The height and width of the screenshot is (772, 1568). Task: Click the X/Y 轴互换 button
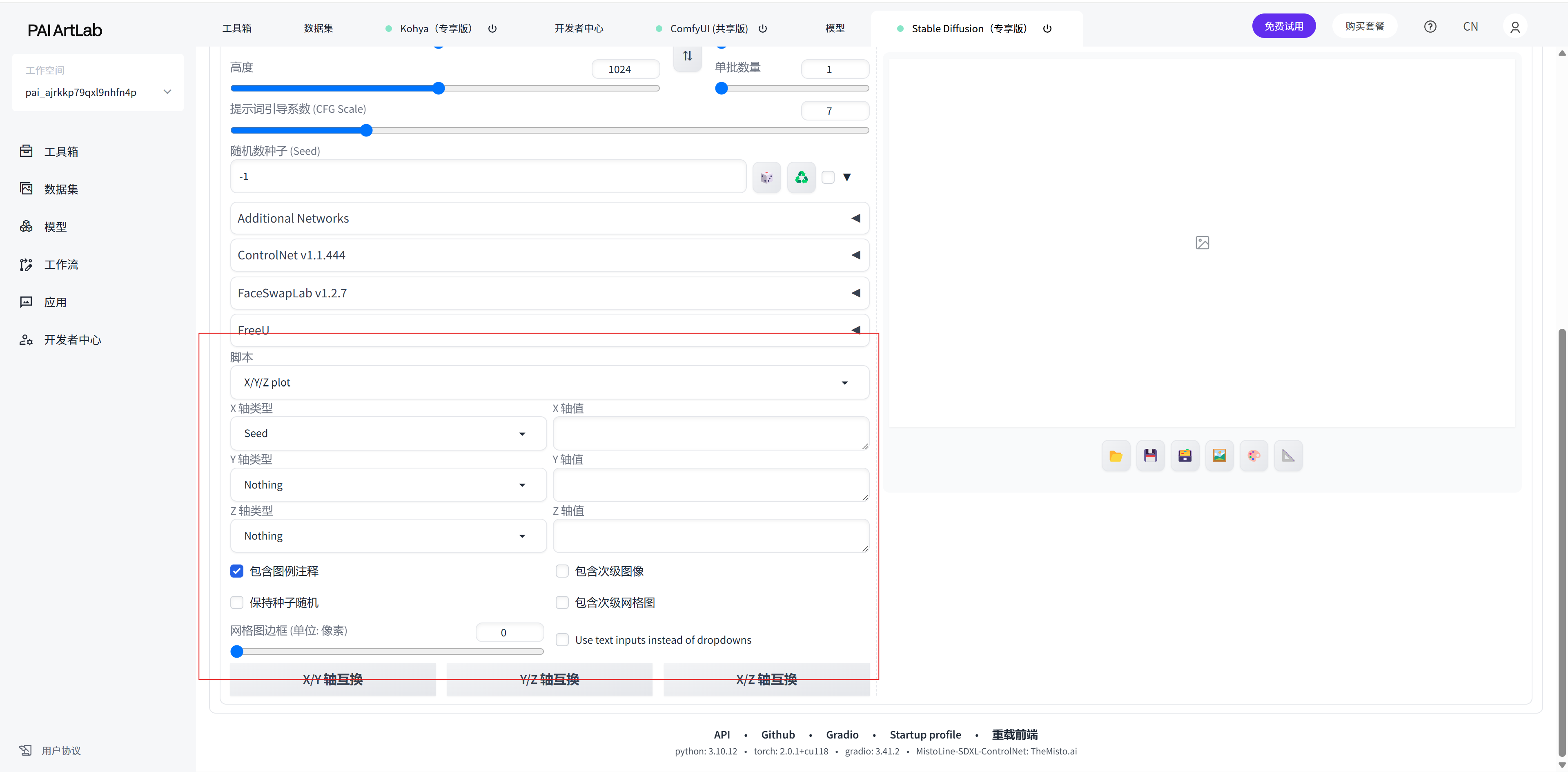pos(332,679)
